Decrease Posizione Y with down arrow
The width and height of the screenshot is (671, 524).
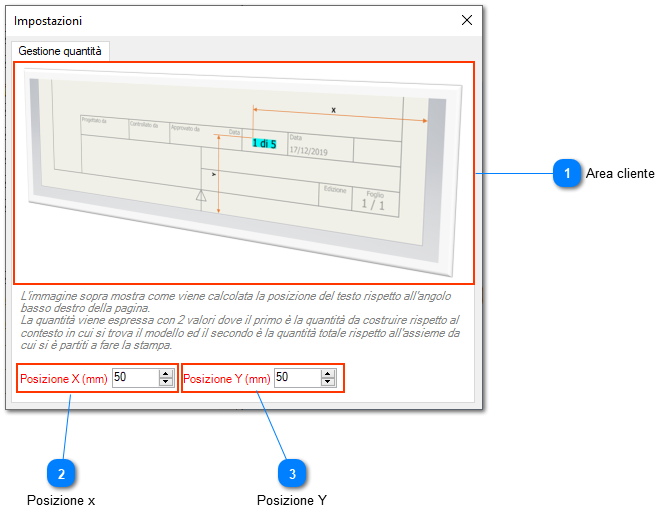point(328,382)
